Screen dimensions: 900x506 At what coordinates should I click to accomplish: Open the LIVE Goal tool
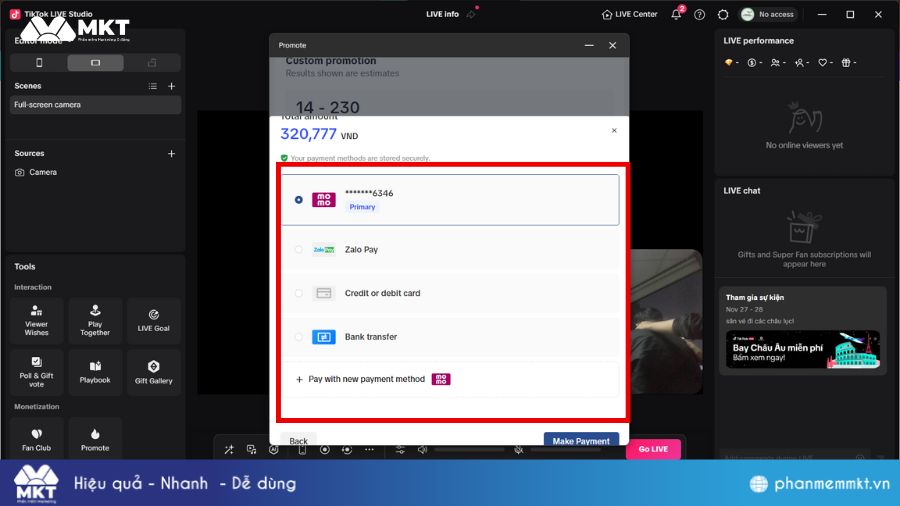click(x=153, y=321)
